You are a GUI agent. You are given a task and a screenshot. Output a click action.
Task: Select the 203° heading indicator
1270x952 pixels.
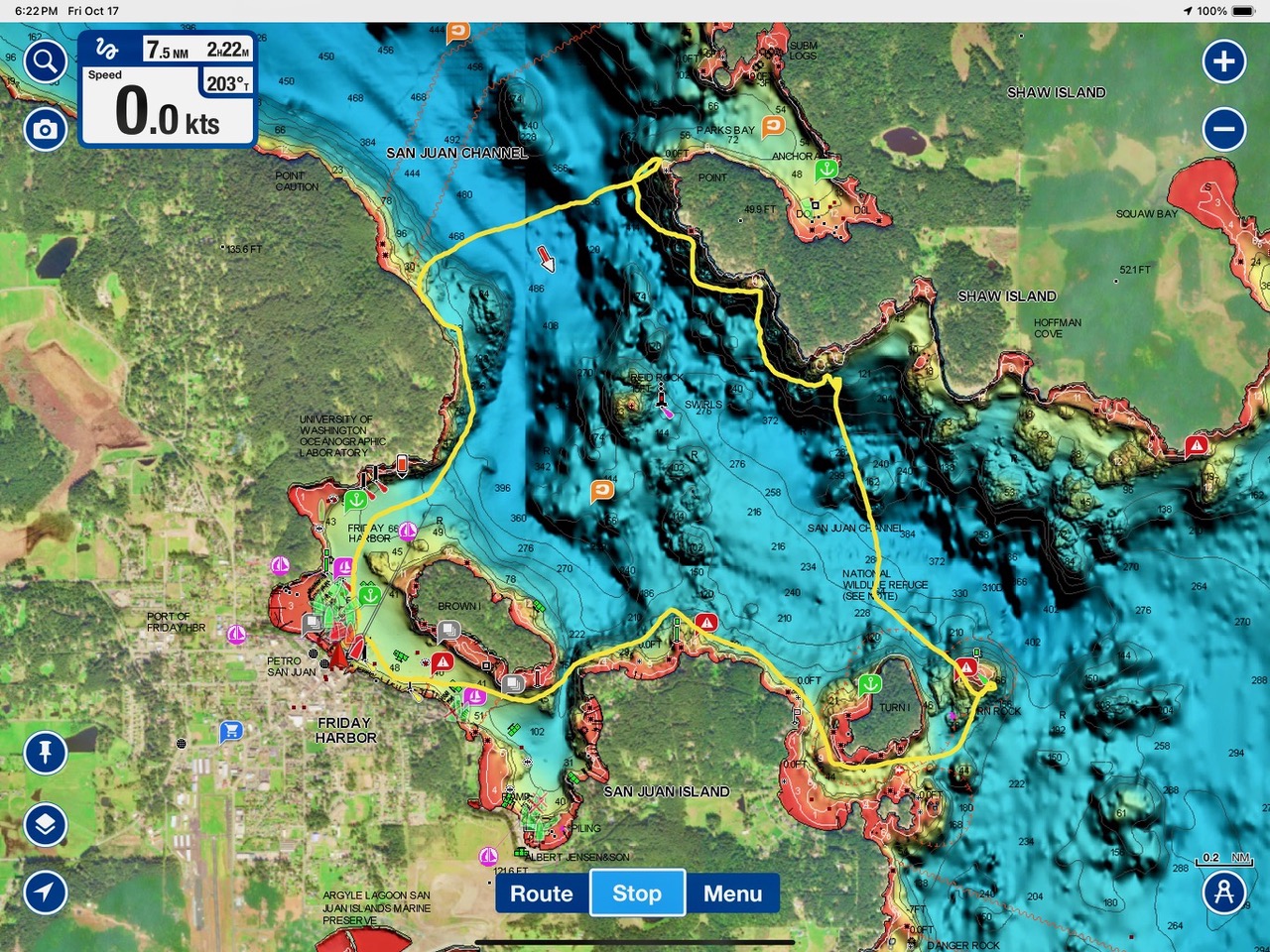coord(227,84)
